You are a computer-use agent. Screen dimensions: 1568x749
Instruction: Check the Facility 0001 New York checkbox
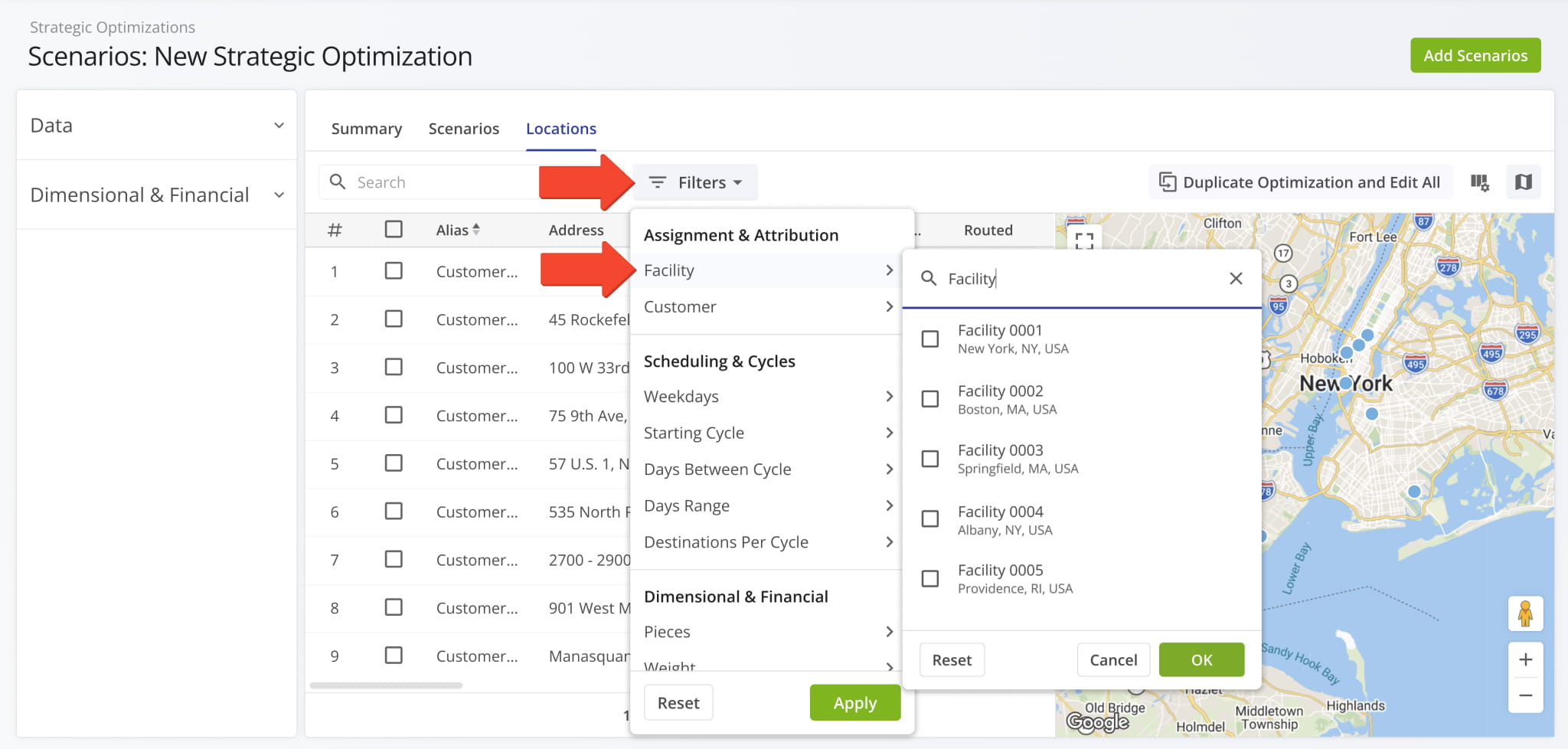929,339
